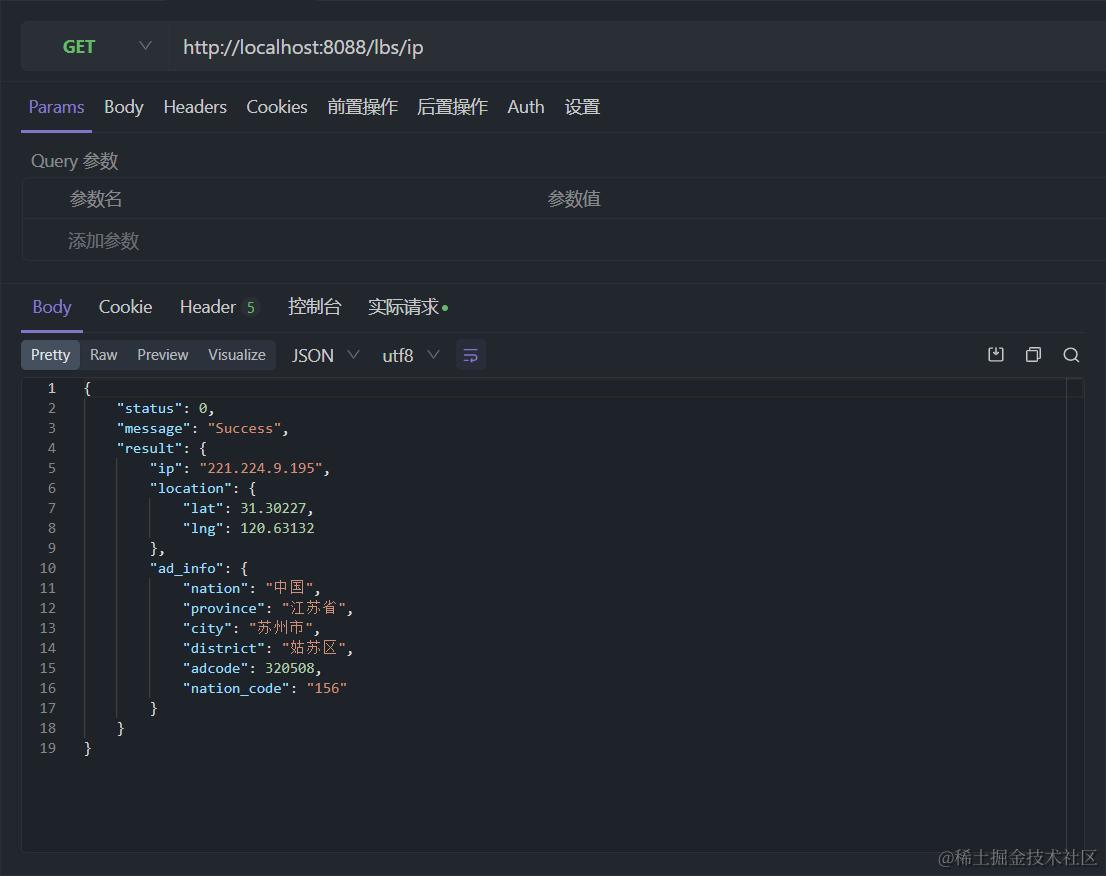1106x876 pixels.
Task: Click the "location" JSON key line
Action: (x=202, y=488)
